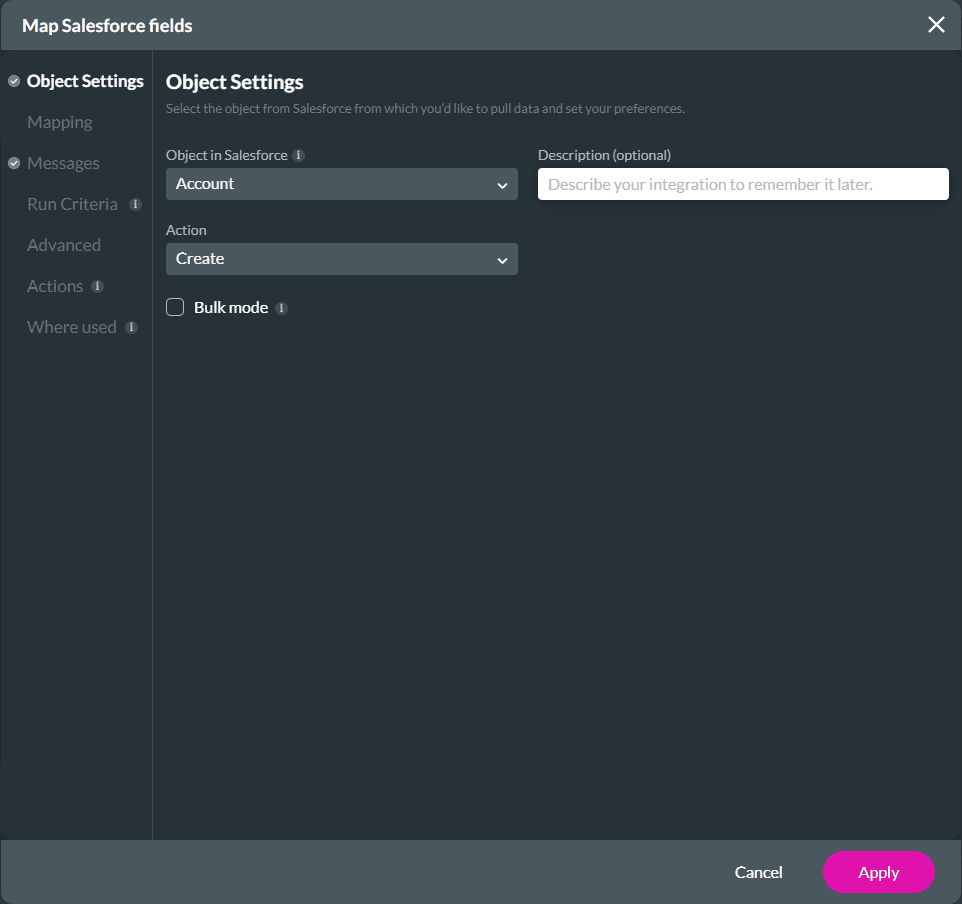The height and width of the screenshot is (904, 962).
Task: Enable the Bulk mode checkbox
Action: click(x=175, y=307)
